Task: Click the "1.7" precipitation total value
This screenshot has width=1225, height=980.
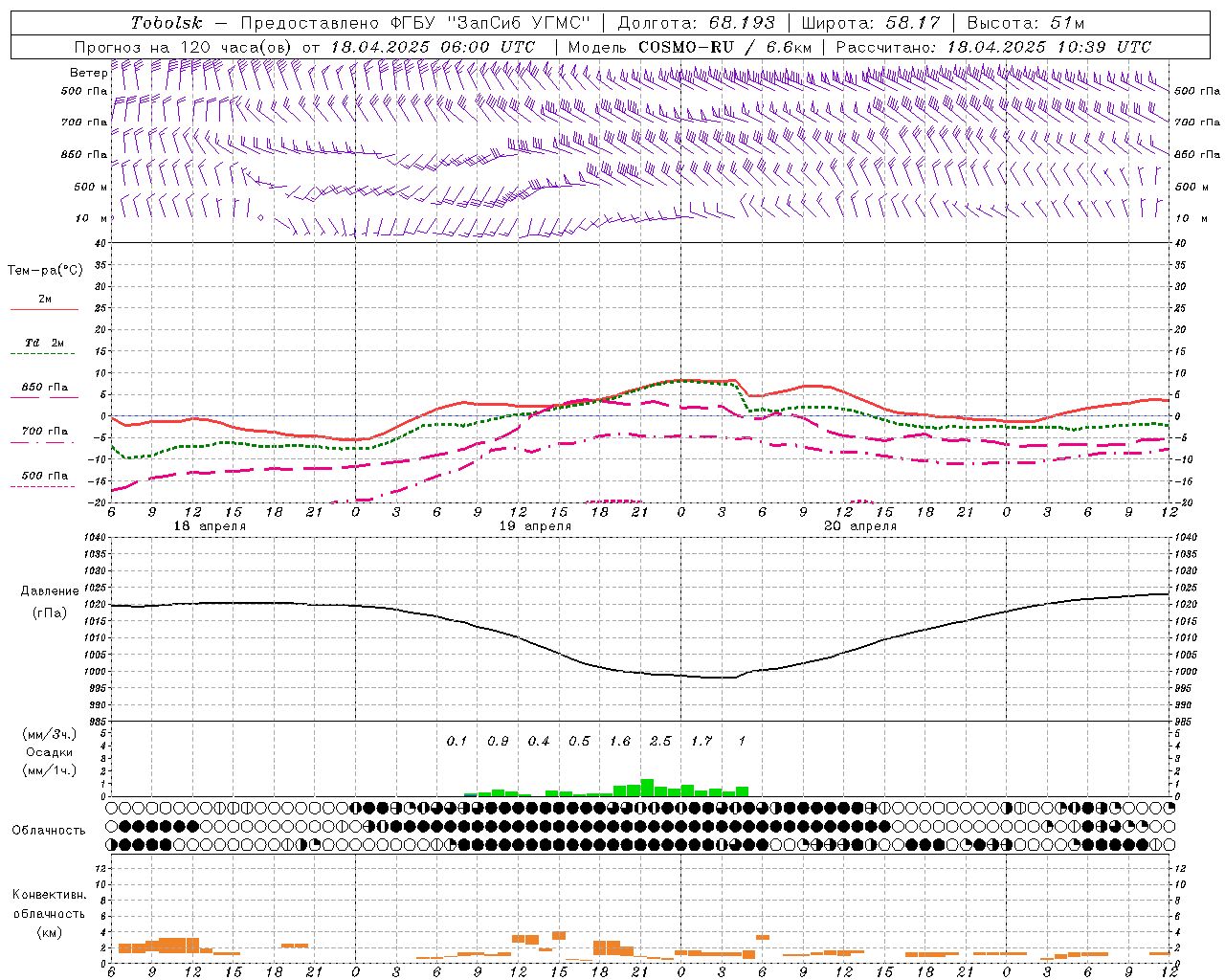Action: (x=702, y=742)
